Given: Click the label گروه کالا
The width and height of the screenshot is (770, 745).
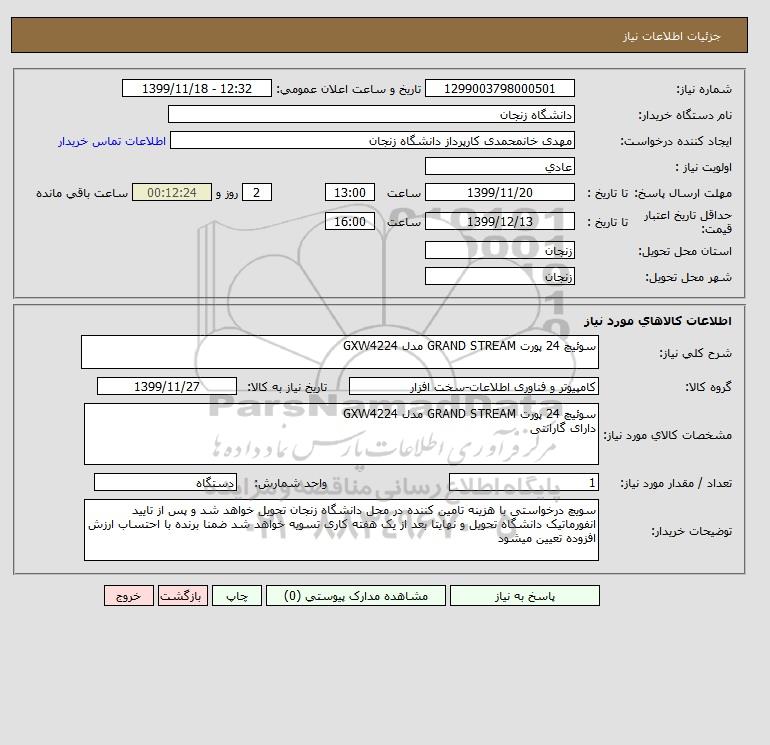Looking at the screenshot, I should coord(708,387).
